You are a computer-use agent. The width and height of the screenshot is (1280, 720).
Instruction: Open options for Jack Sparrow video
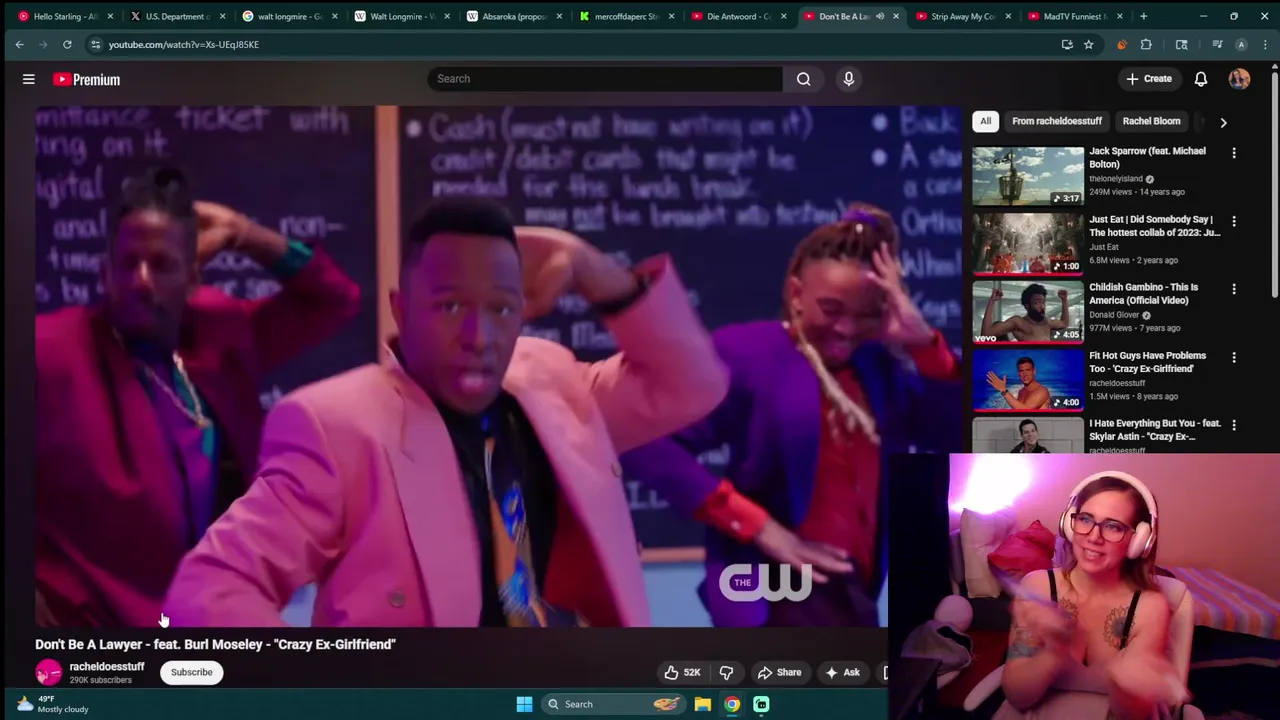(1234, 153)
